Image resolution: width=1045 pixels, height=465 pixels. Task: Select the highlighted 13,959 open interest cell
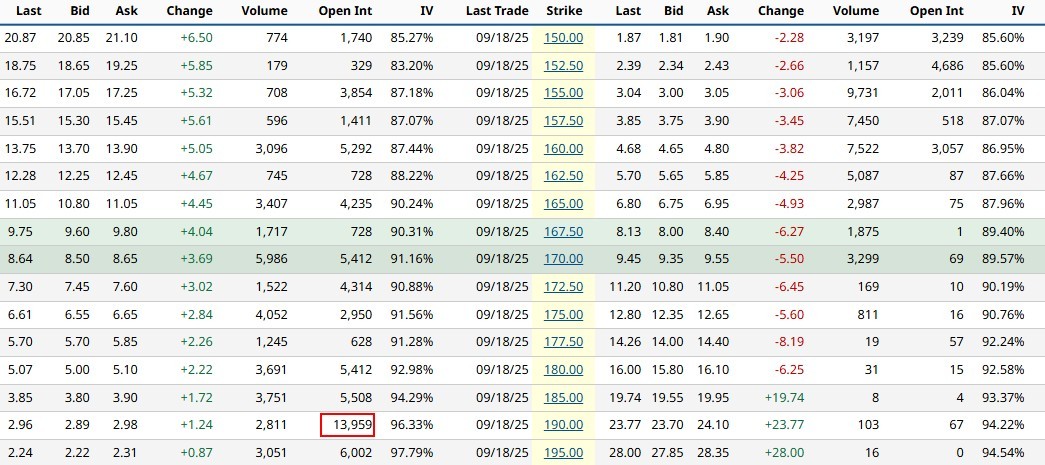pos(348,425)
